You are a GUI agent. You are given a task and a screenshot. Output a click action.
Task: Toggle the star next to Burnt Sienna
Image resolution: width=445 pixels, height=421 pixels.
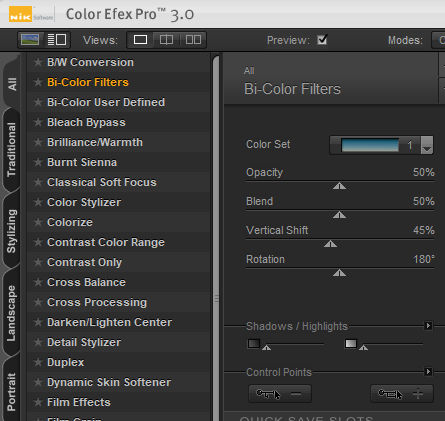click(x=38, y=162)
